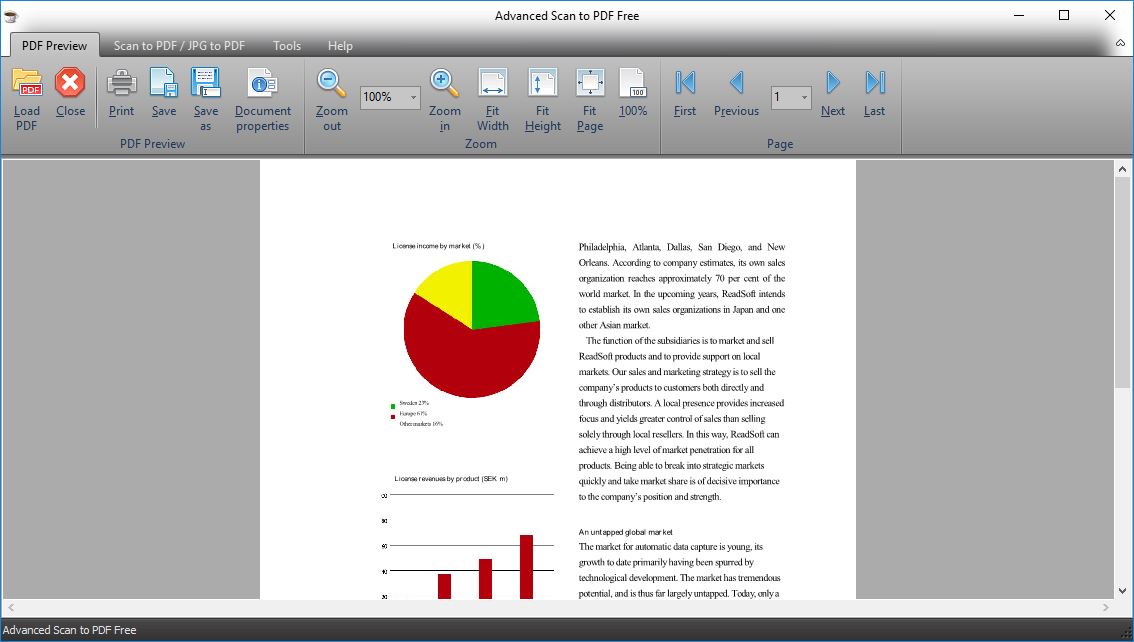1134x642 pixels.
Task: Close the current PDF with red X
Action: click(x=70, y=82)
